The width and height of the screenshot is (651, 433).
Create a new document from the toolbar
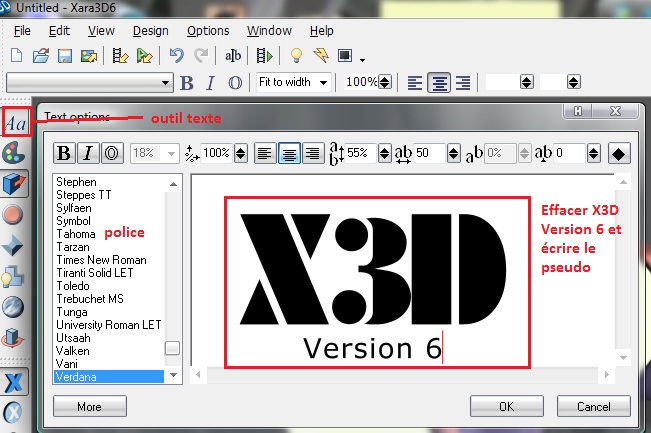click(x=17, y=55)
